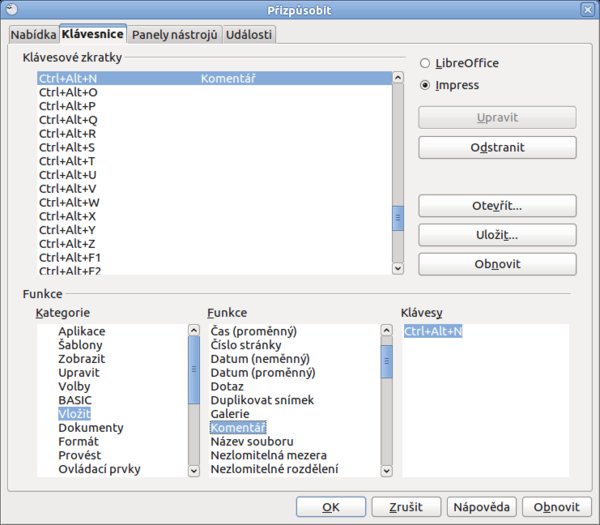Switch to the Nabídka tab

(33, 35)
